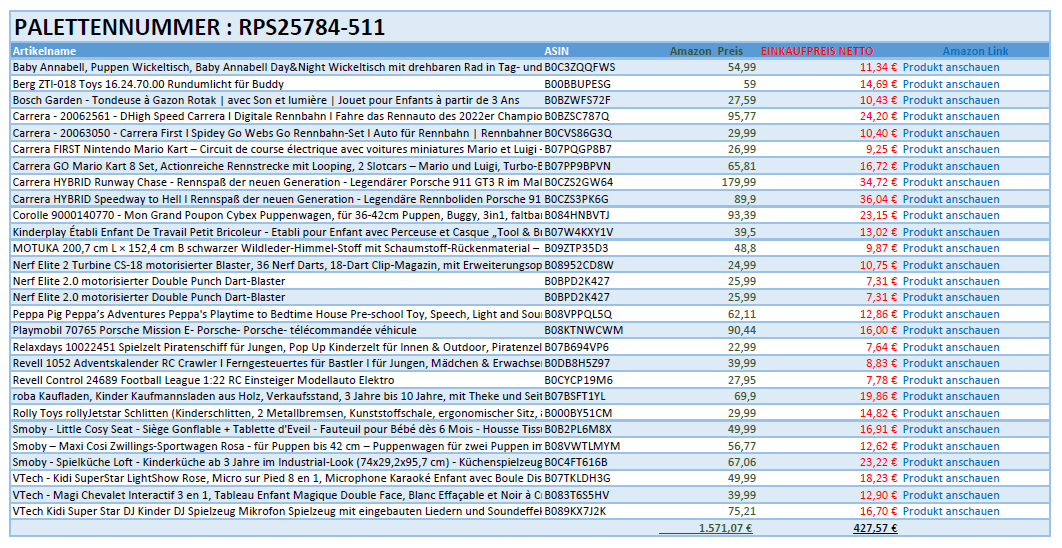Click the ASIN column header
This screenshot has width=1062, height=548.
(556, 51)
